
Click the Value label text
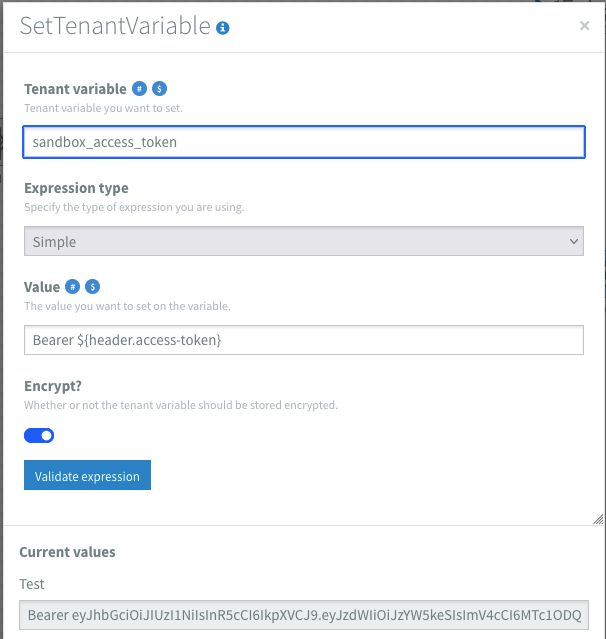(42, 287)
